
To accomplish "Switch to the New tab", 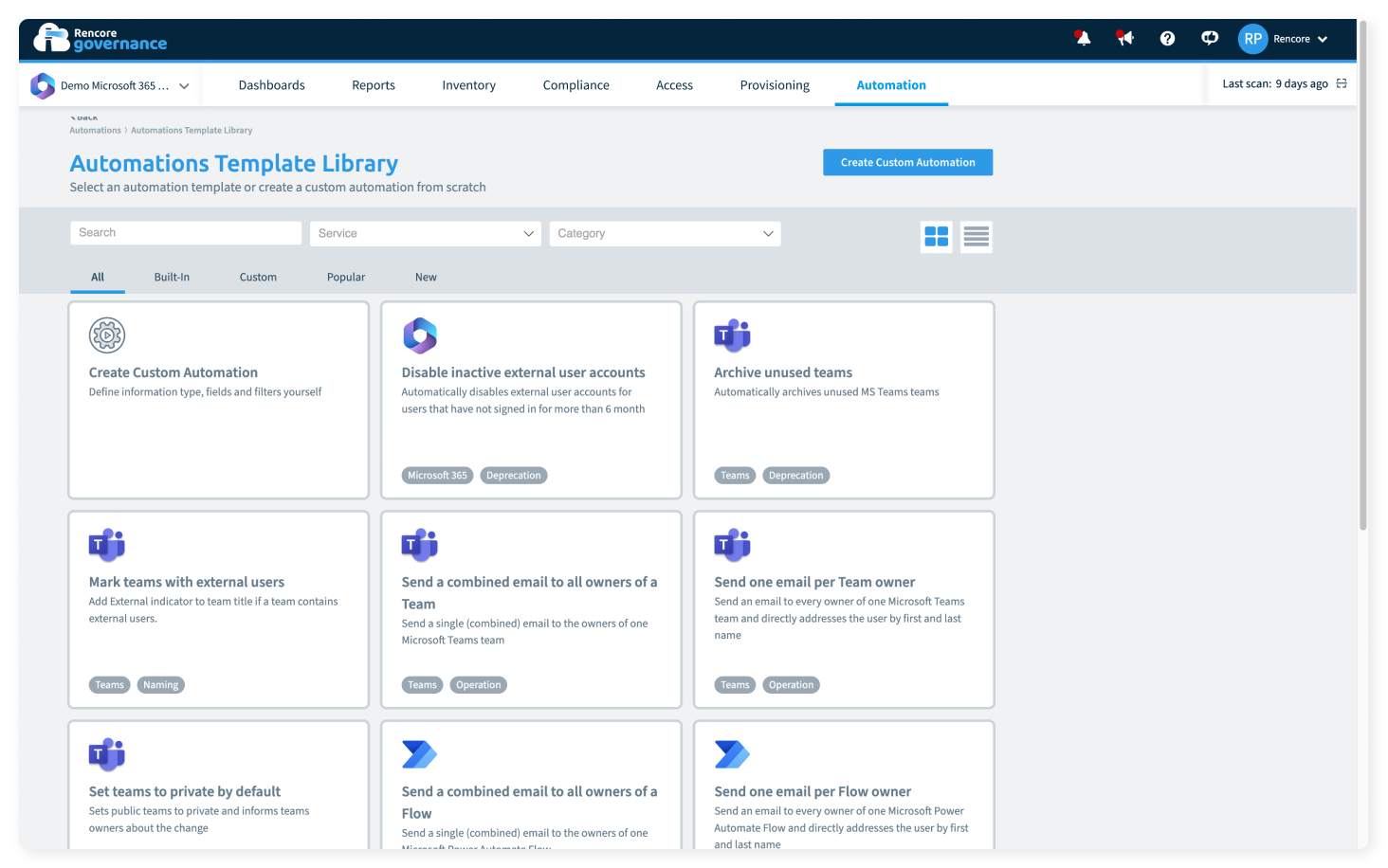I will pos(426,277).
